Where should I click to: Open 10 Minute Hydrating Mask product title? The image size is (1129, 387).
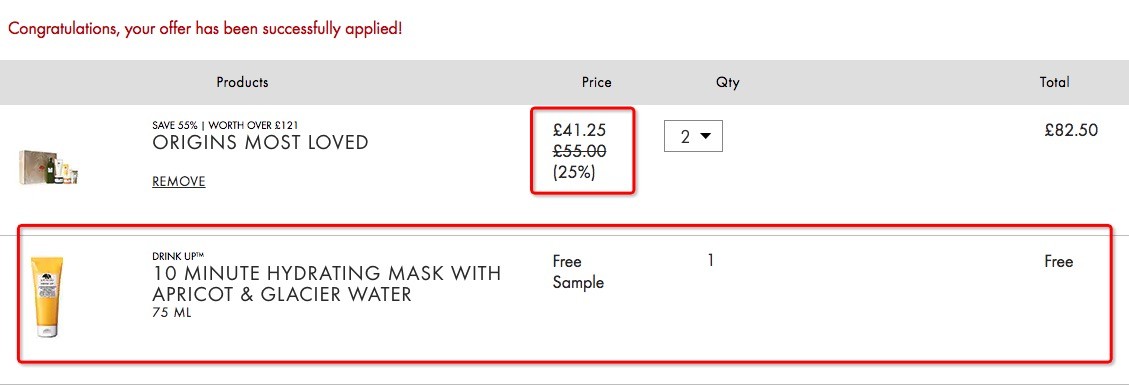(x=326, y=284)
